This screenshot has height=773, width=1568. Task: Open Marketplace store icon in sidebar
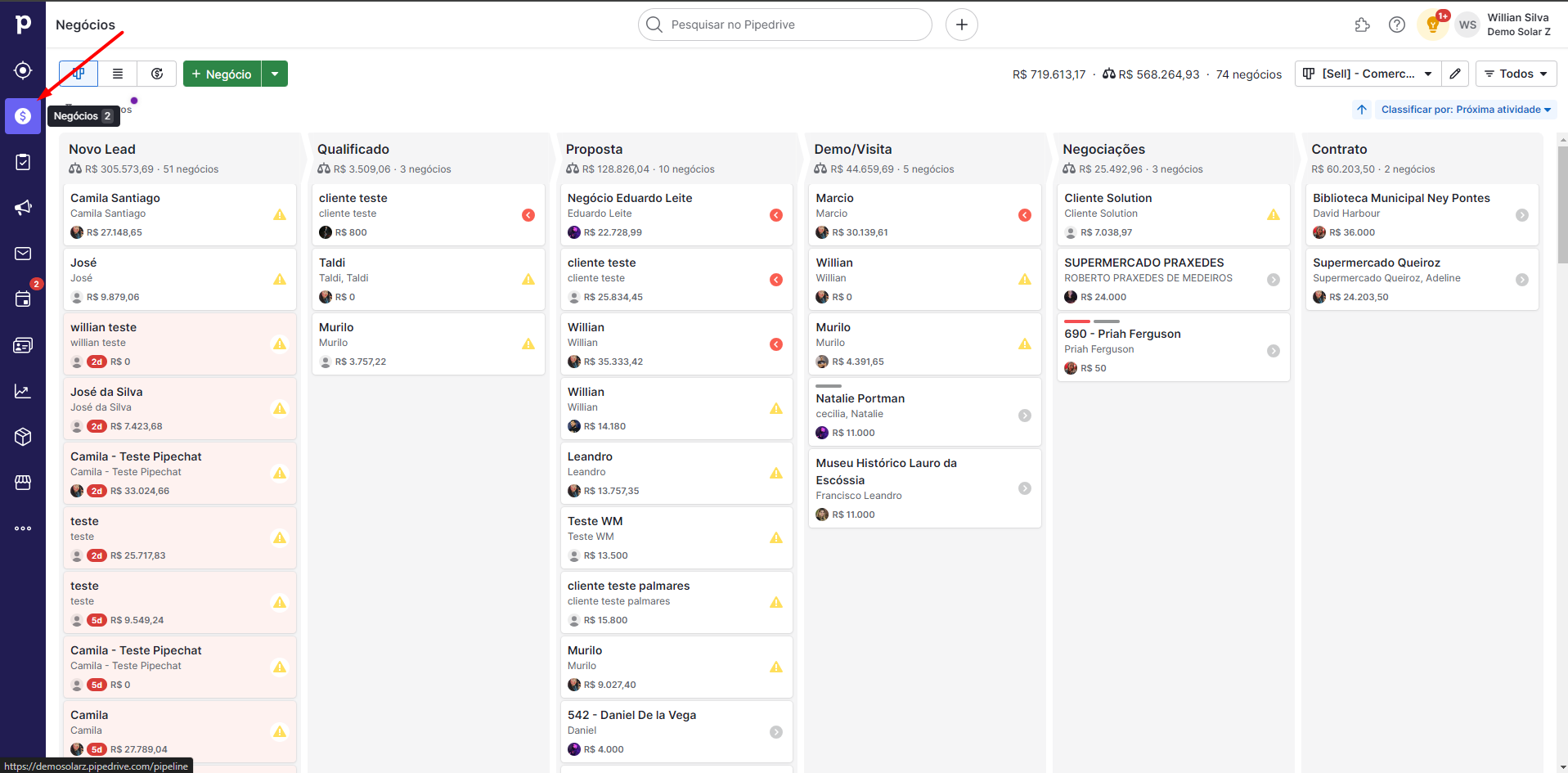[x=23, y=483]
